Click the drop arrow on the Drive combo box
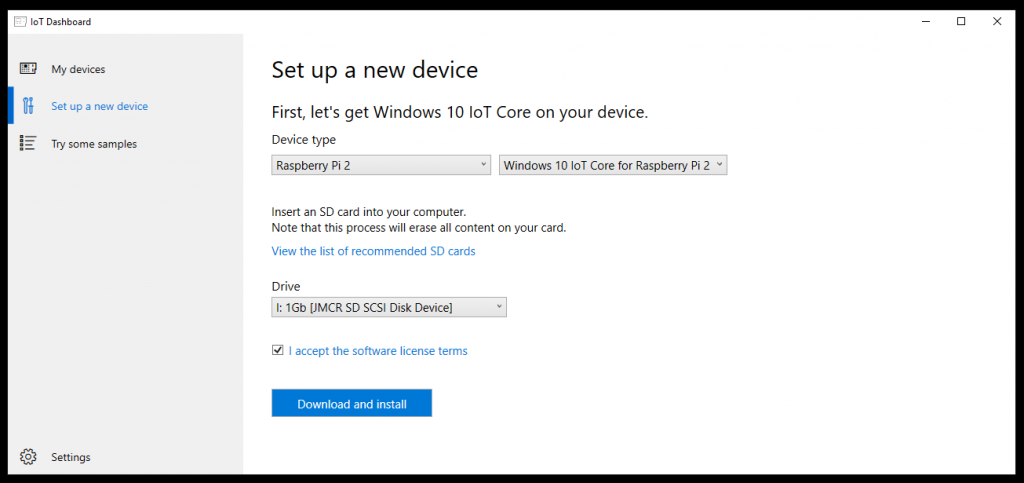Screen dimensions: 1024x483 pos(499,306)
